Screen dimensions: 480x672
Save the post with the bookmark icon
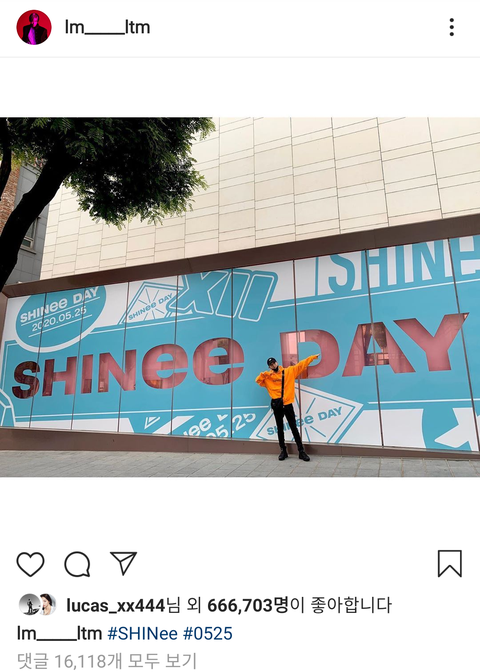(450, 564)
